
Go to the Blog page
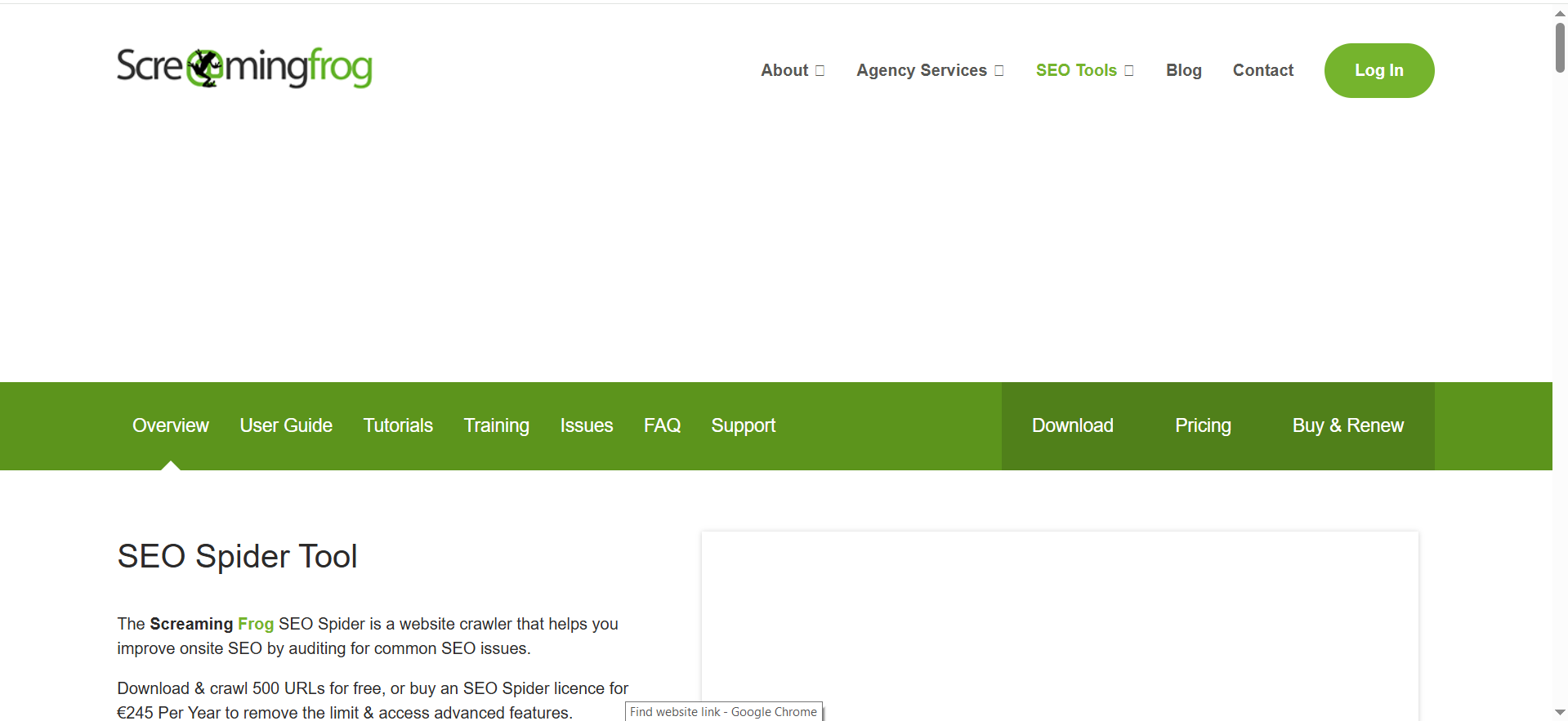(1183, 70)
